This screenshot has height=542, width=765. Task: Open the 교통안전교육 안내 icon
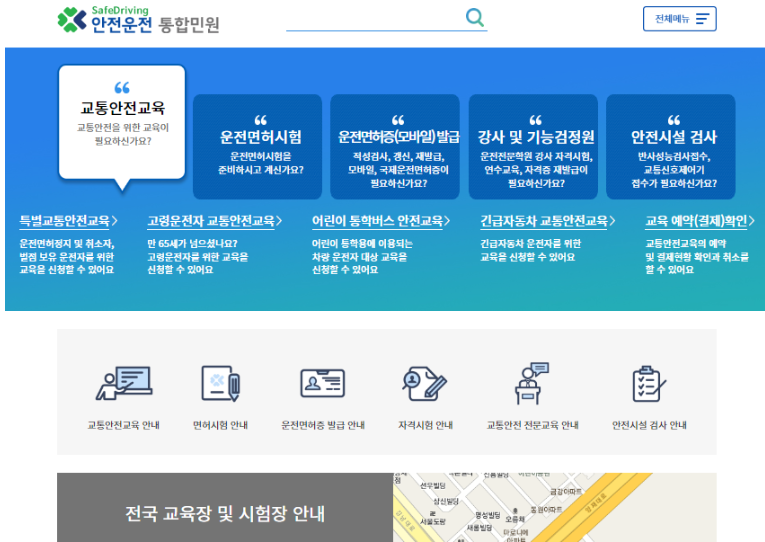click(x=123, y=384)
